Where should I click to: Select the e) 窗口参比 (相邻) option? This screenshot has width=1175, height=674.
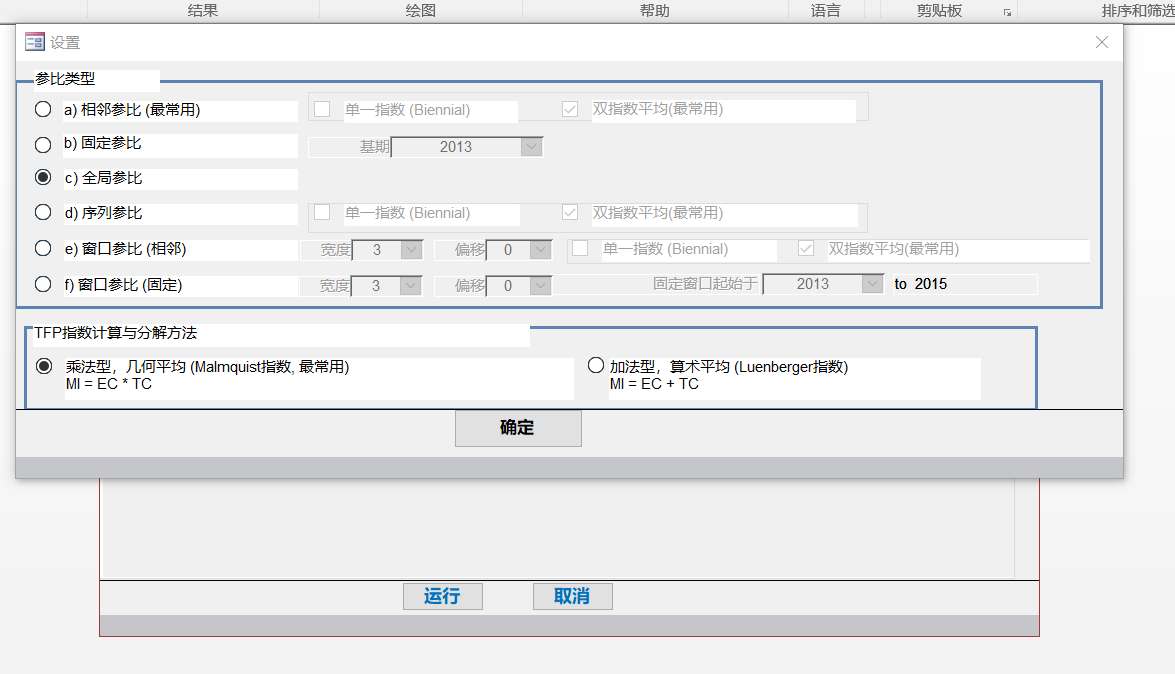coord(42,248)
